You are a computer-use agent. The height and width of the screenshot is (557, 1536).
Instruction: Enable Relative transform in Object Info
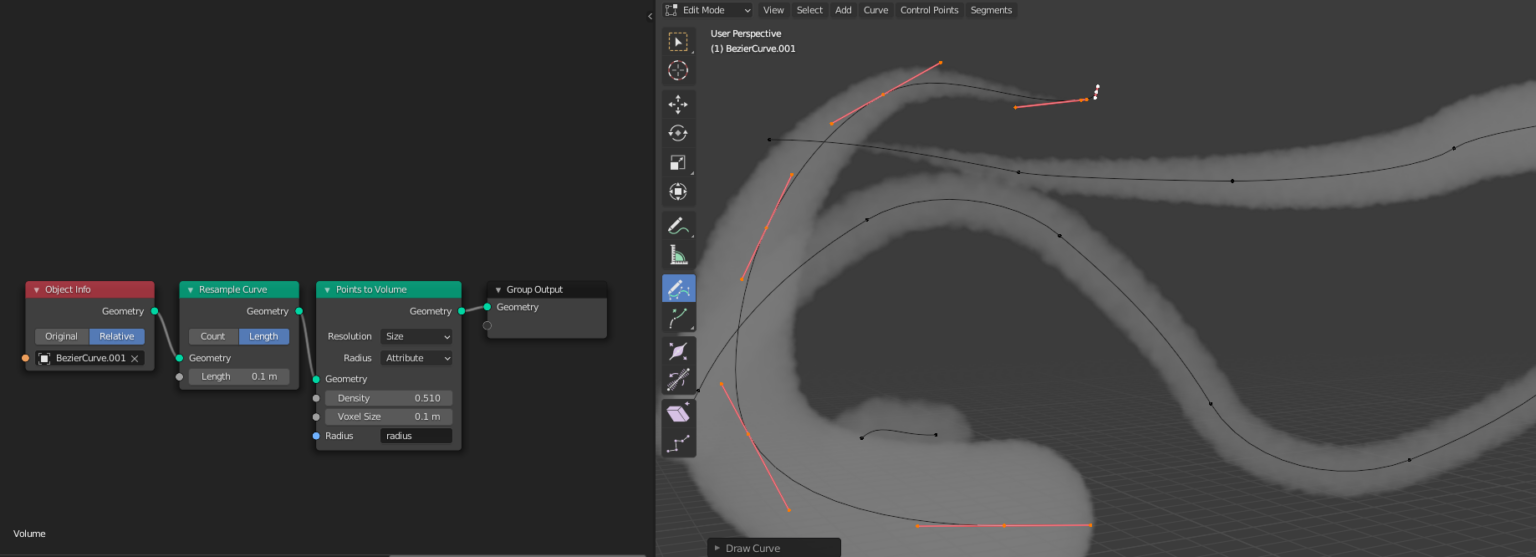(117, 336)
